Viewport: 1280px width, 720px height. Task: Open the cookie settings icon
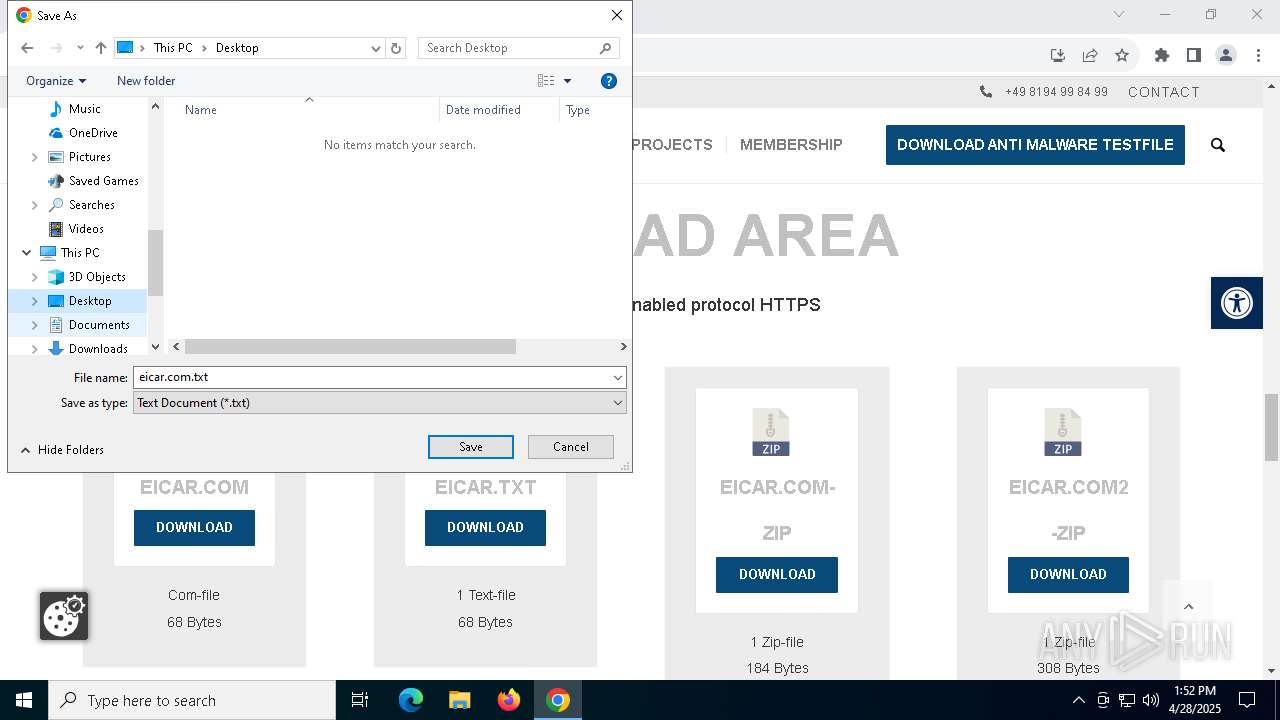pos(64,616)
